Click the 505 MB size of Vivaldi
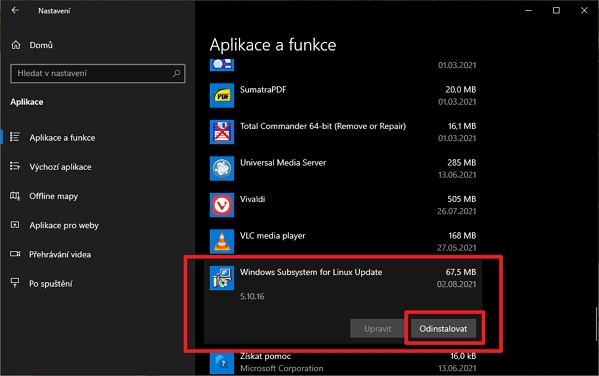599x376 pixels. tap(462, 199)
